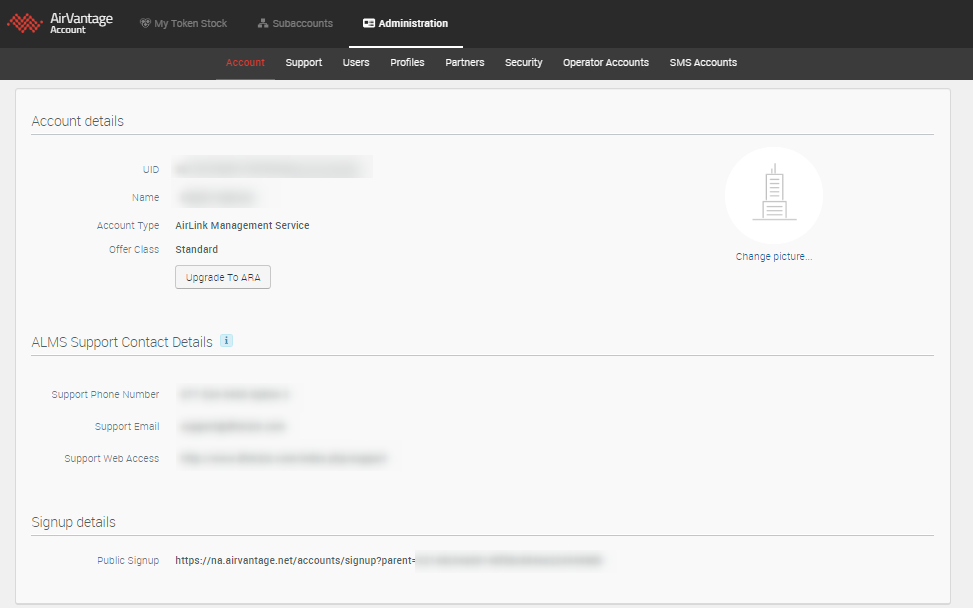Click the ALMS Support info icon
The width and height of the screenshot is (973, 608).
click(226, 341)
